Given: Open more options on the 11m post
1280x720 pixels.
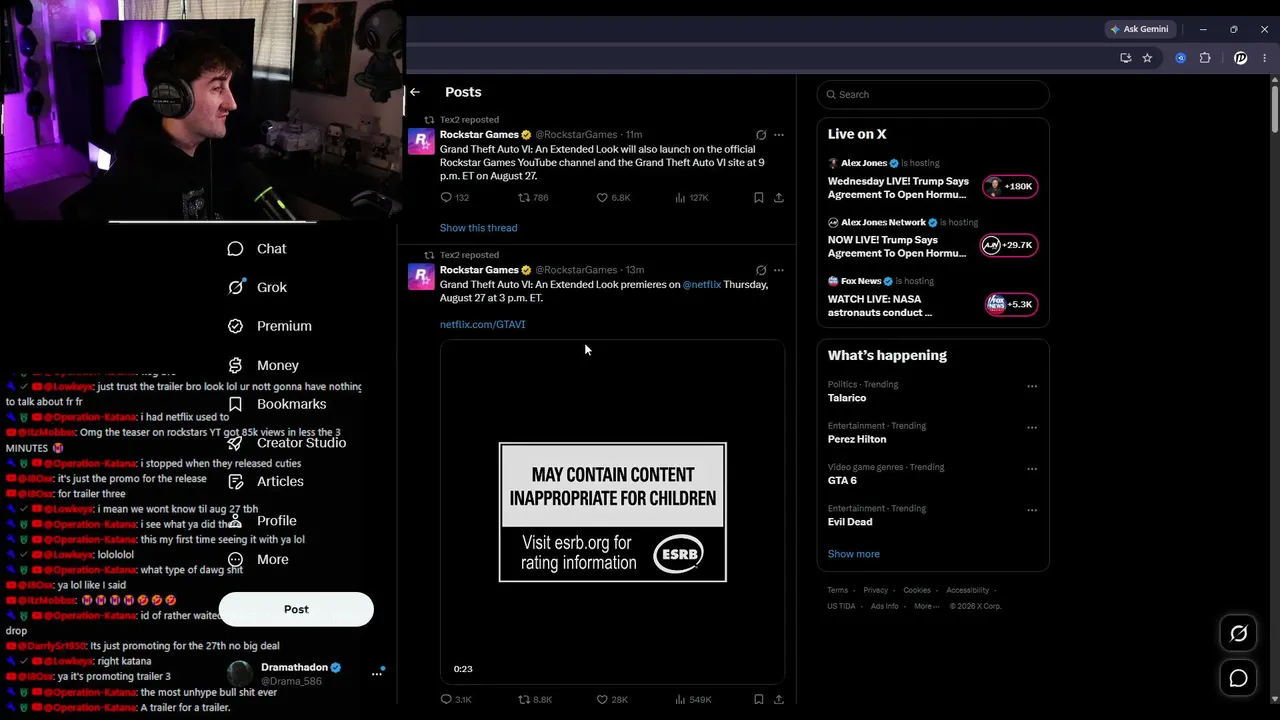Looking at the screenshot, I should click(779, 135).
